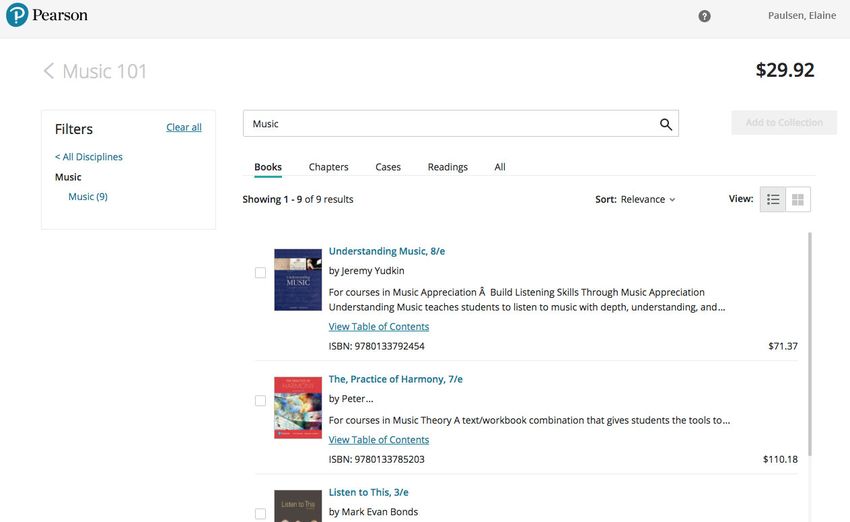Image resolution: width=850 pixels, height=522 pixels.
Task: Select the Music (9) filter
Action: [88, 197]
